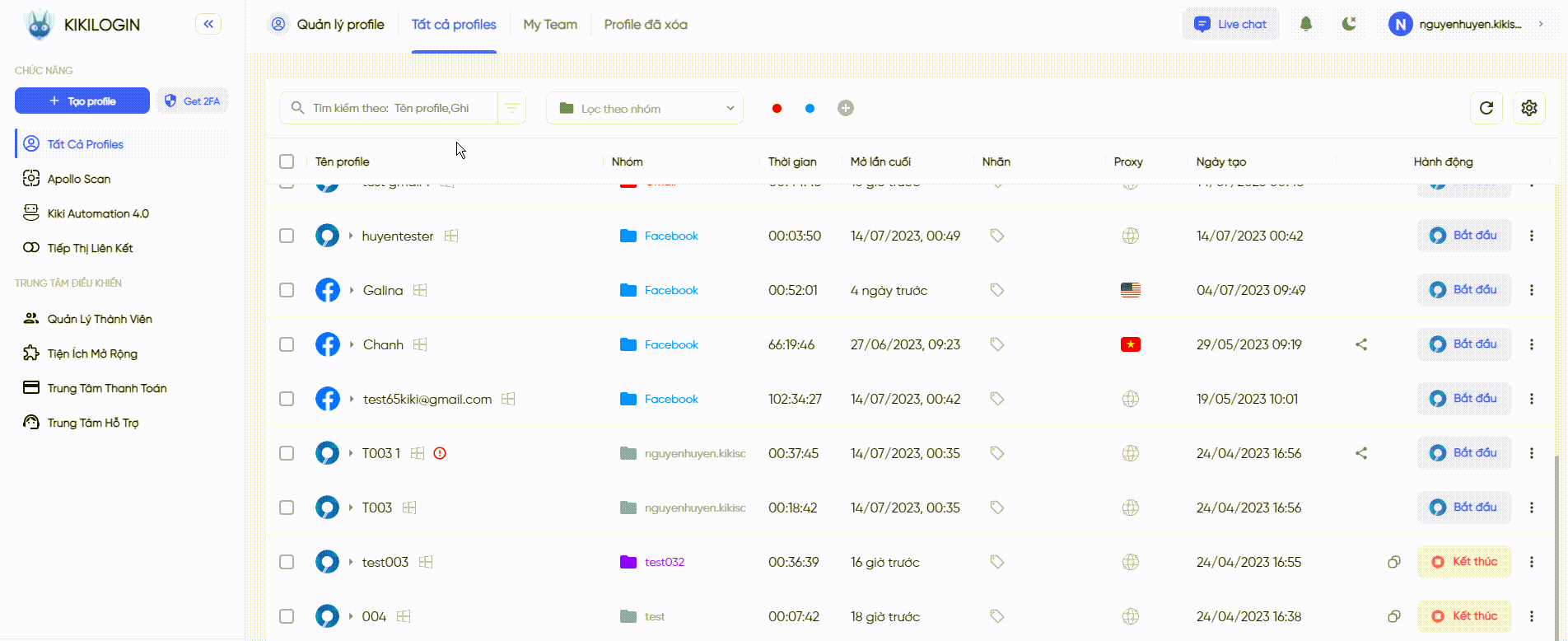The image size is (1568, 641).
Task: Collapse the sidebar with double chevron
Action: point(208,24)
